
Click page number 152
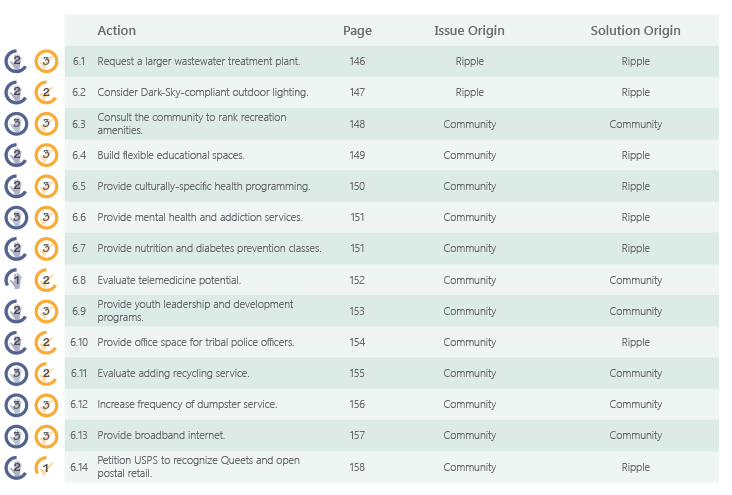(357, 280)
